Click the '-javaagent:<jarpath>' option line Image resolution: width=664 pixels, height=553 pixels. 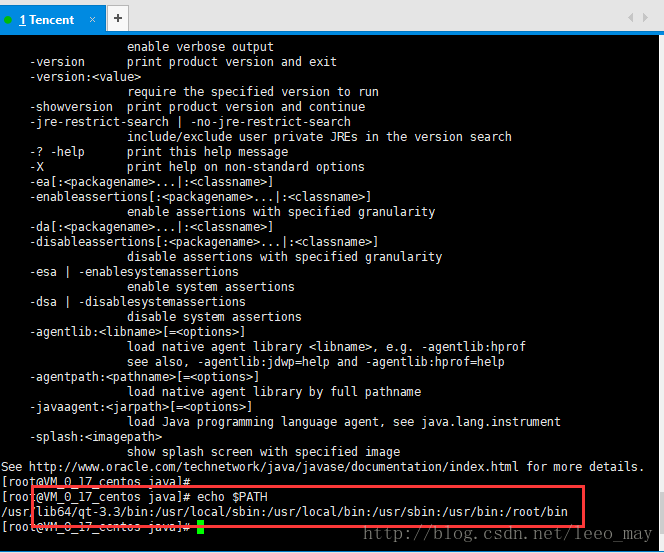141,407
